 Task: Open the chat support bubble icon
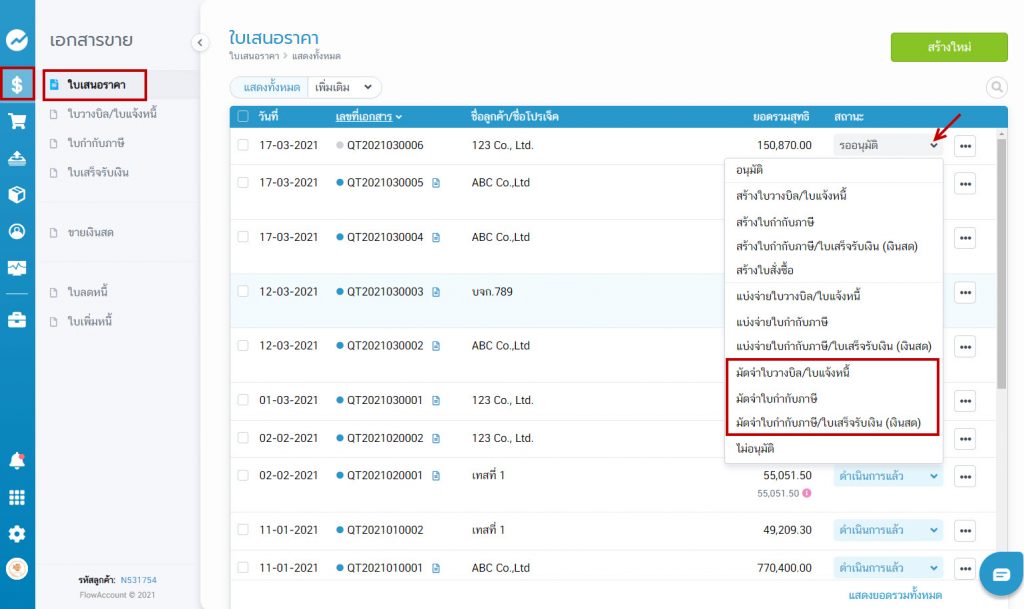tap(1000, 573)
